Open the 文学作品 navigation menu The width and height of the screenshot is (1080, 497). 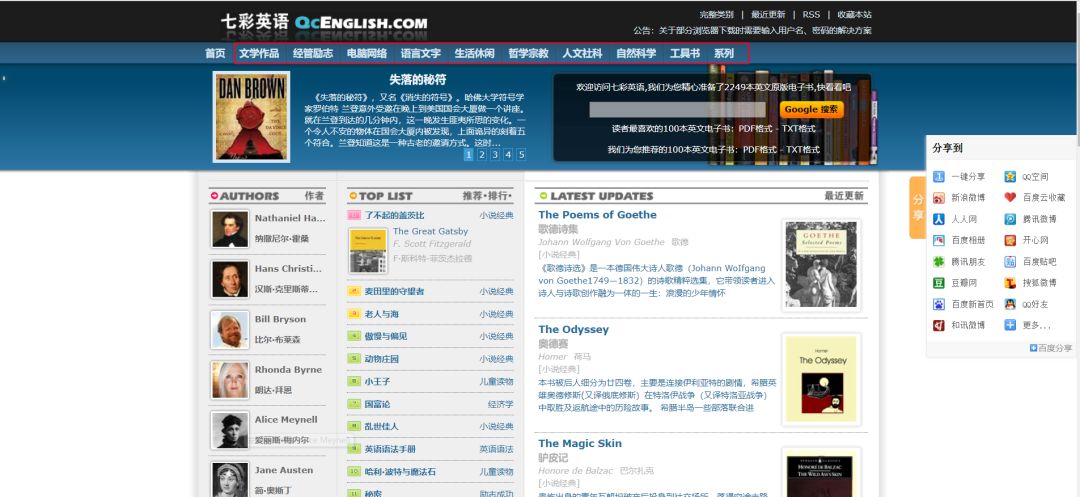pyautogui.click(x=259, y=53)
